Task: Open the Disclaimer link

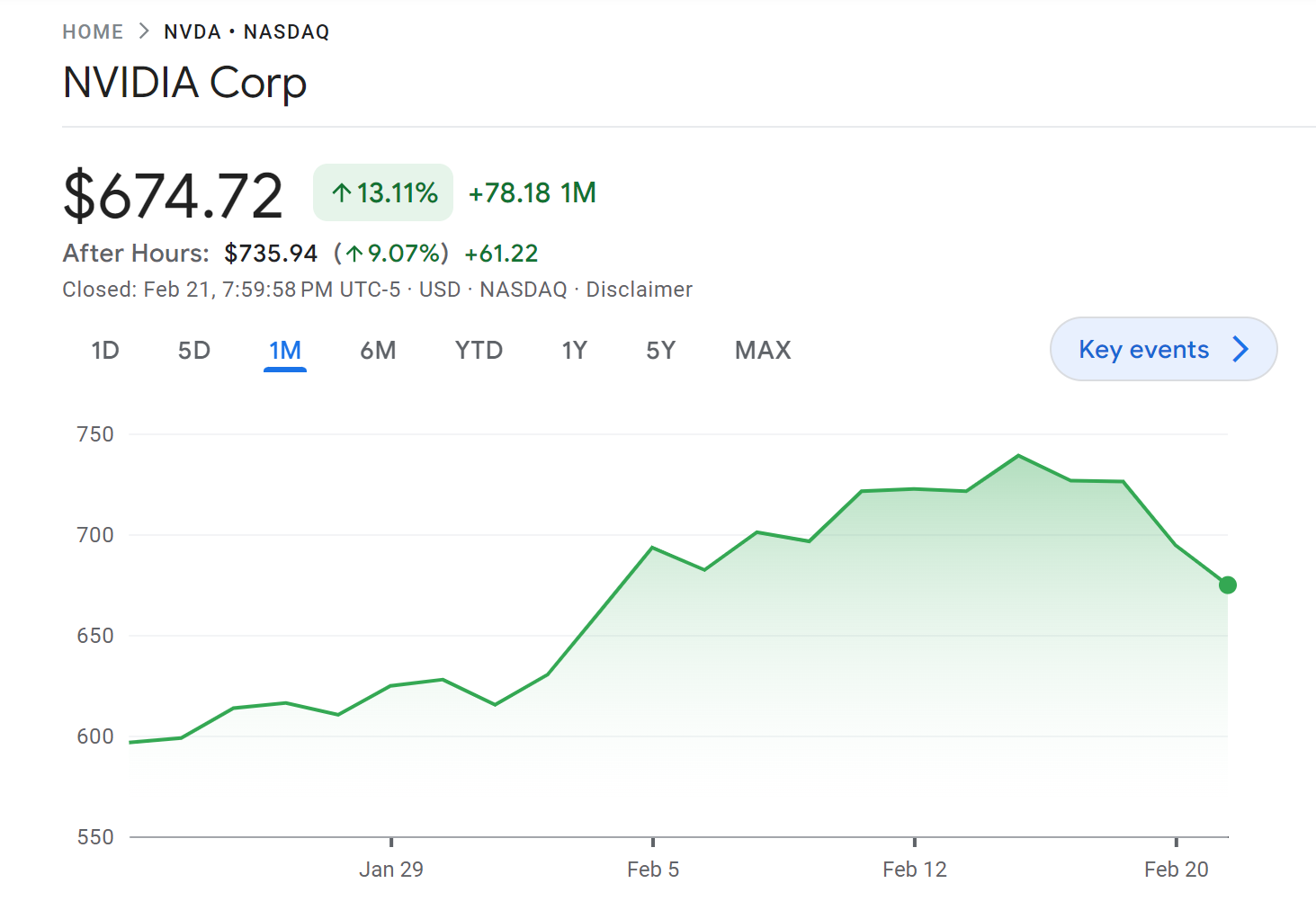Action: pos(640,290)
